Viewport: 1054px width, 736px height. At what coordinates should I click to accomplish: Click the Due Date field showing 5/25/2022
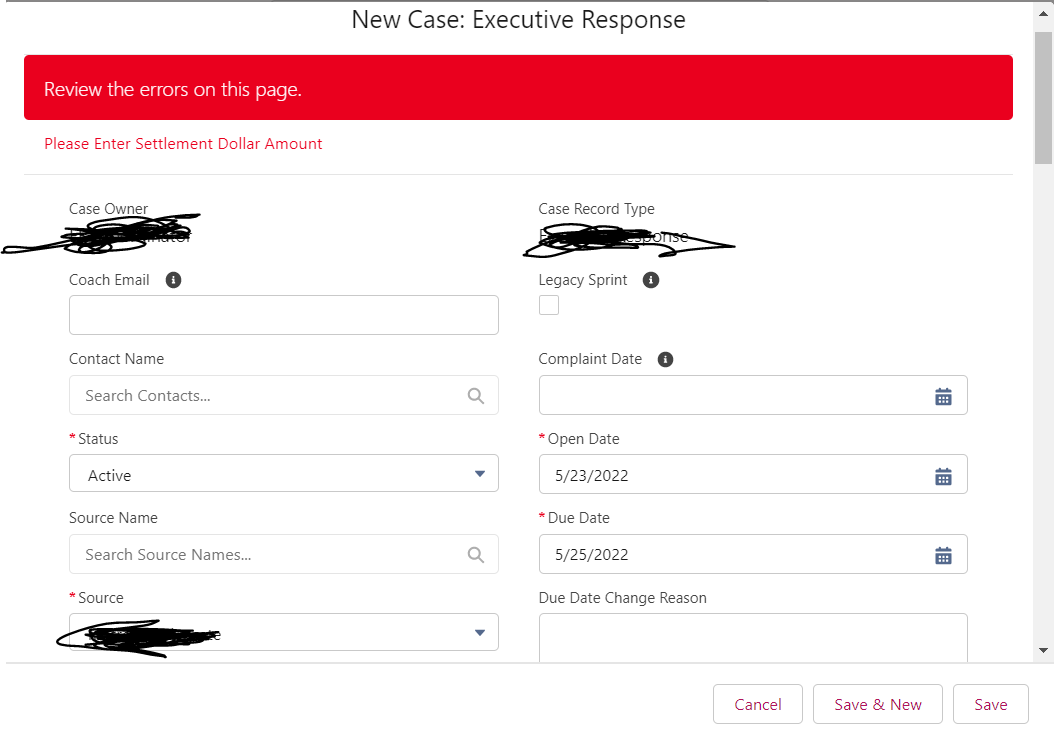coord(730,555)
